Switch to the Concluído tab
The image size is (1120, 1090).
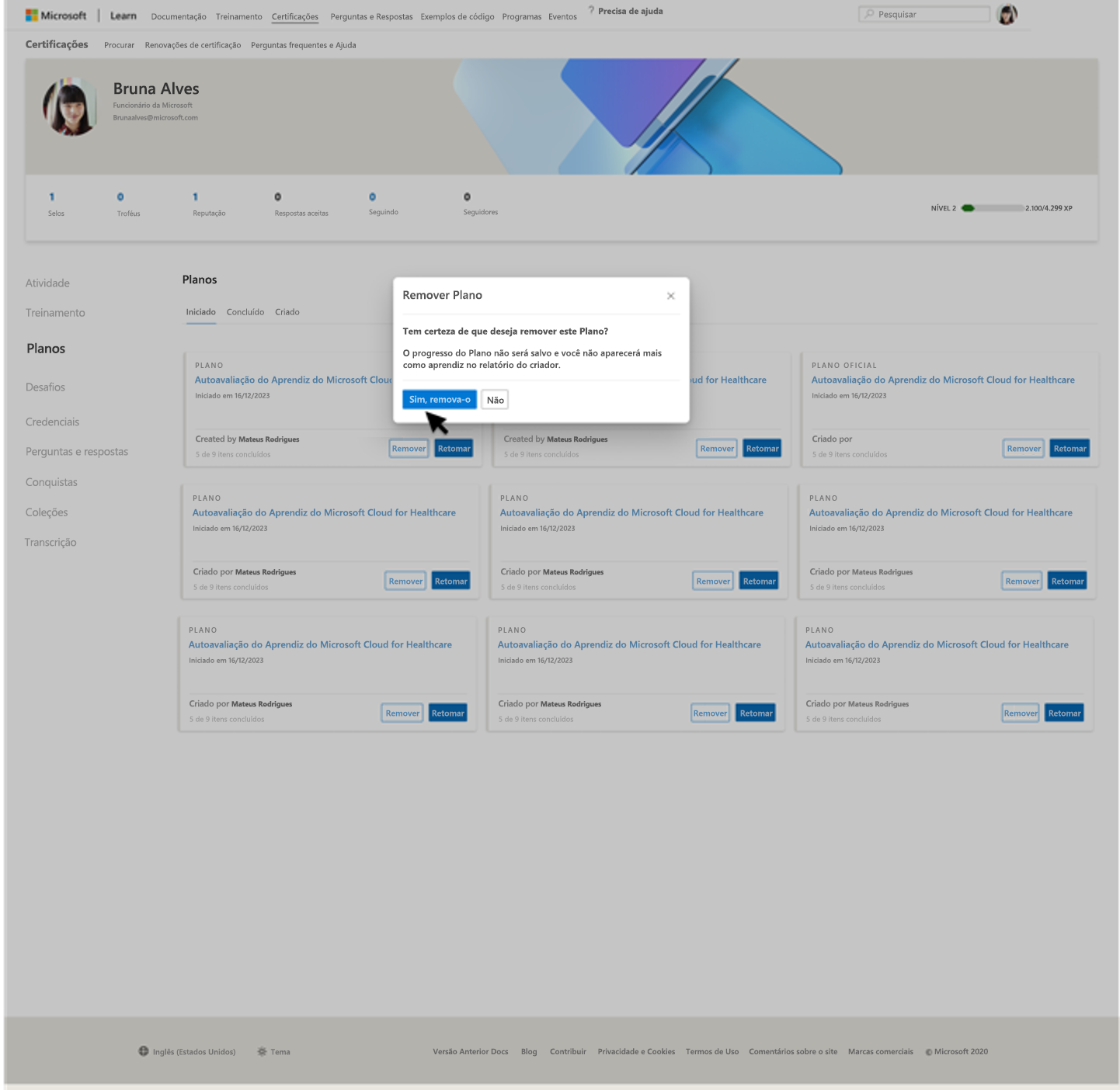point(245,311)
